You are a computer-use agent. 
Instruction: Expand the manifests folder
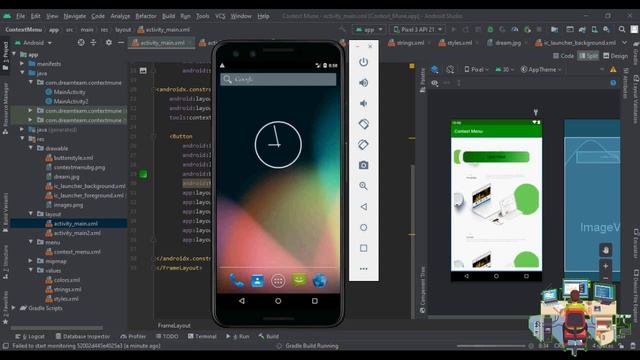coord(22,64)
